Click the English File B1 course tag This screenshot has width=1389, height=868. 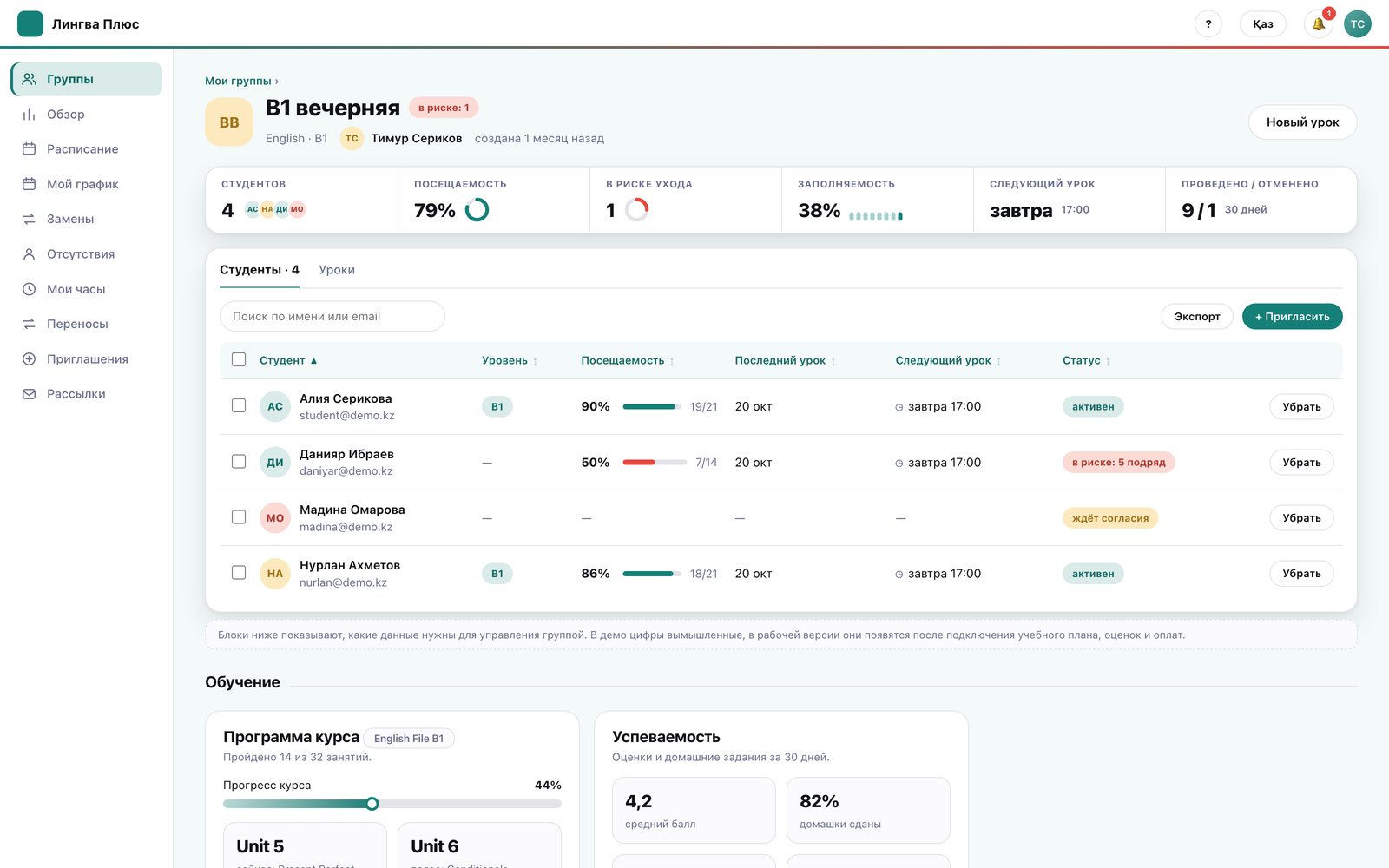click(x=409, y=739)
